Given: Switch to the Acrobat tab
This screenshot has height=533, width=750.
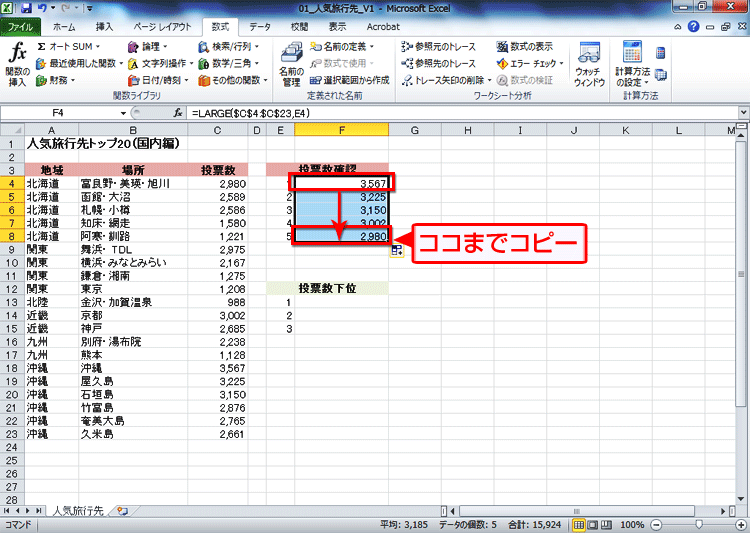Looking at the screenshot, I should 383,27.
